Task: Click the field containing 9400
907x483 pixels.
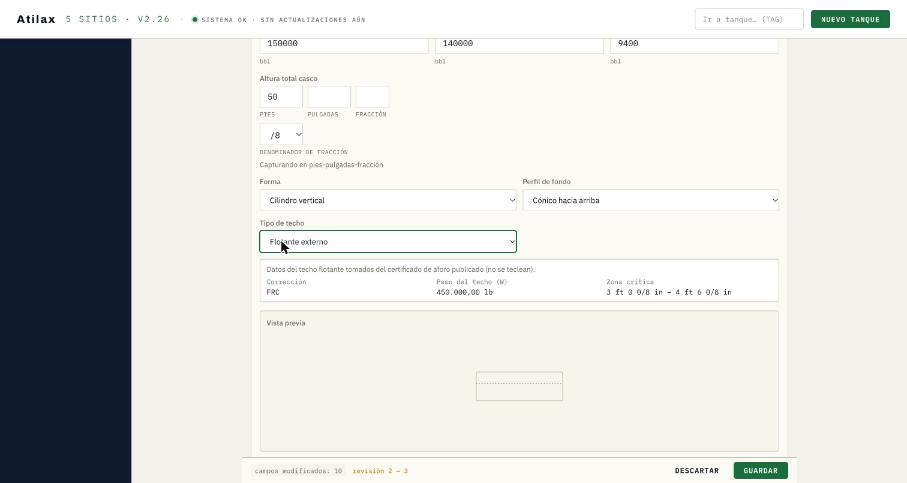Action: pos(694,45)
